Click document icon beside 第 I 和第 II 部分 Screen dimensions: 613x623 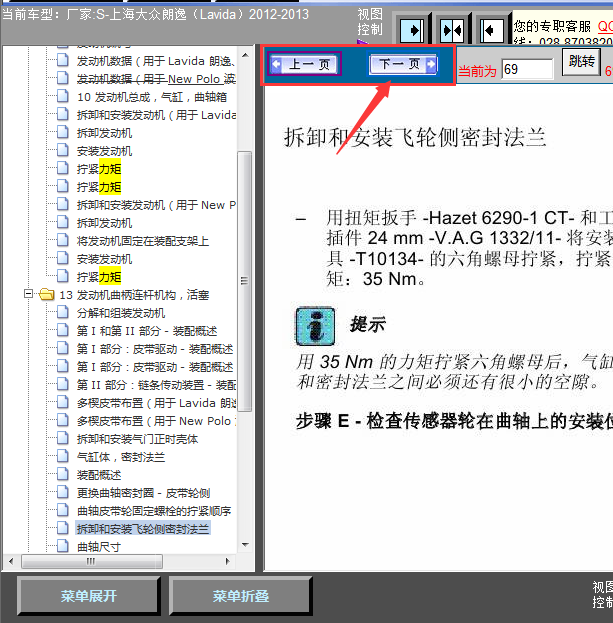[x=62, y=330]
